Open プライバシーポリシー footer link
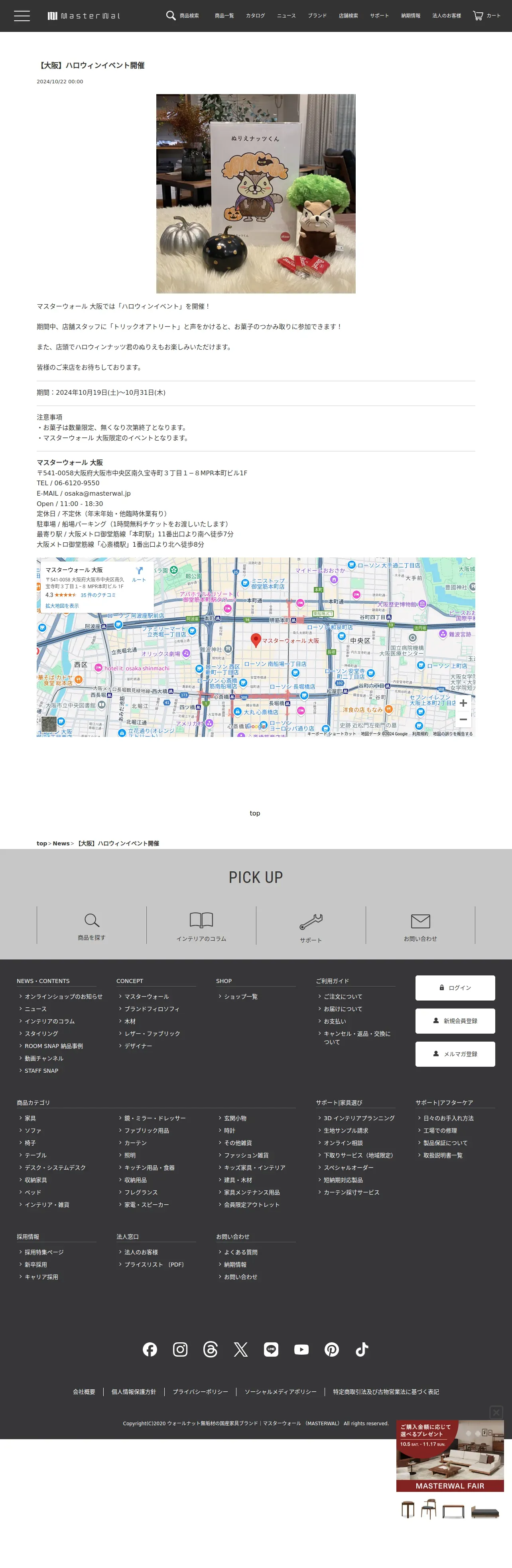This screenshot has height=1568, width=512. point(200,1391)
